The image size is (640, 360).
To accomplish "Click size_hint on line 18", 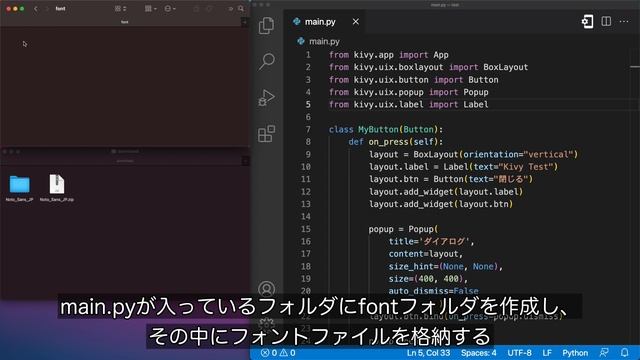I will pos(411,266).
